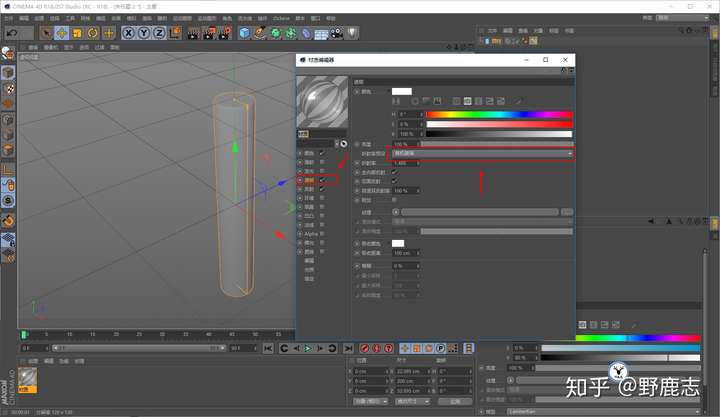Open the File menu in the main menu bar
The width and height of the screenshot is (720, 417).
coord(9,18)
